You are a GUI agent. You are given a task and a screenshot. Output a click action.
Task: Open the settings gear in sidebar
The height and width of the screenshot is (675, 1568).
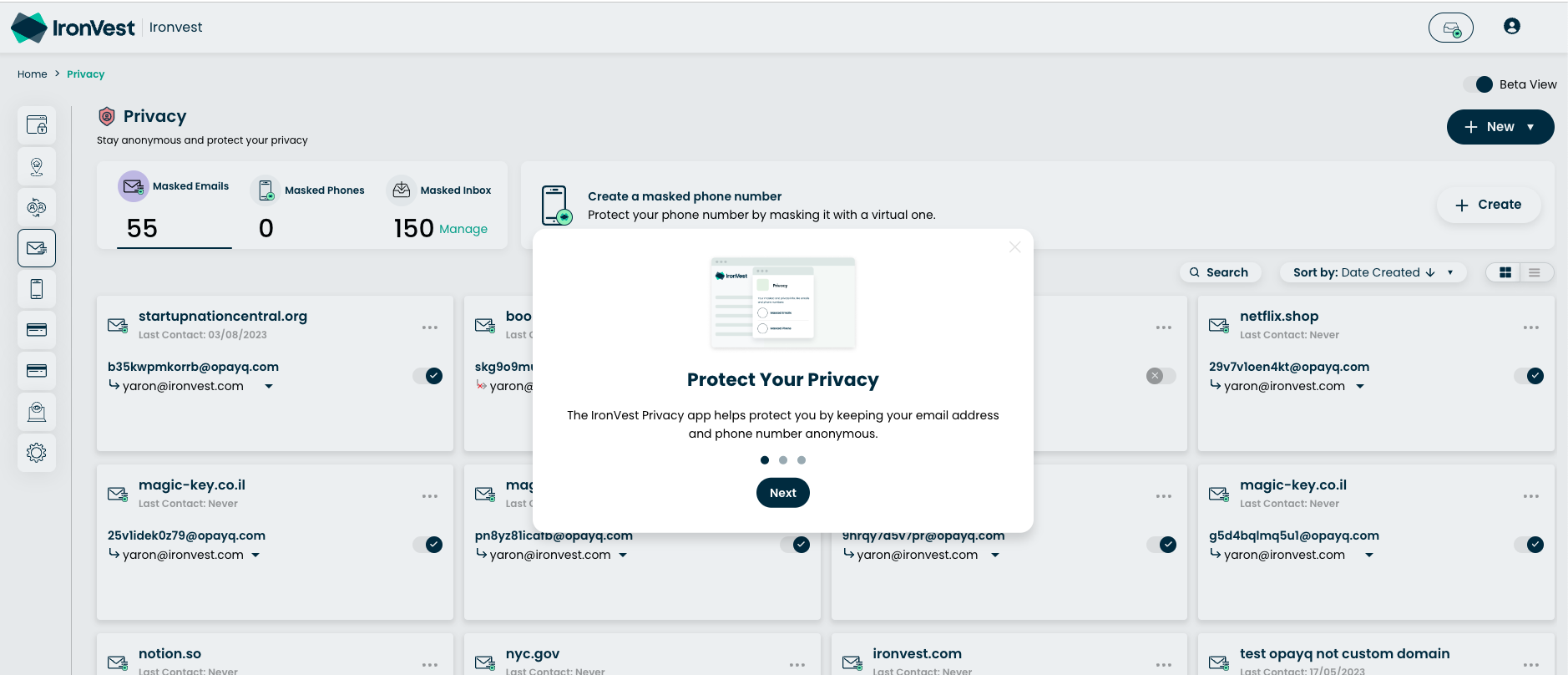click(37, 453)
